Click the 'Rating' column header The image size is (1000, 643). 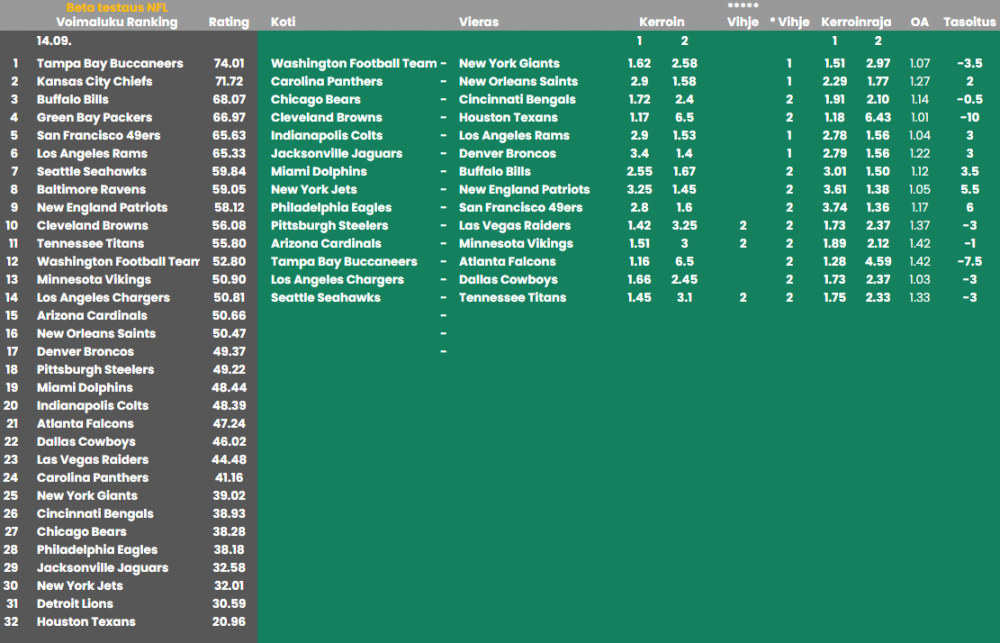(229, 22)
